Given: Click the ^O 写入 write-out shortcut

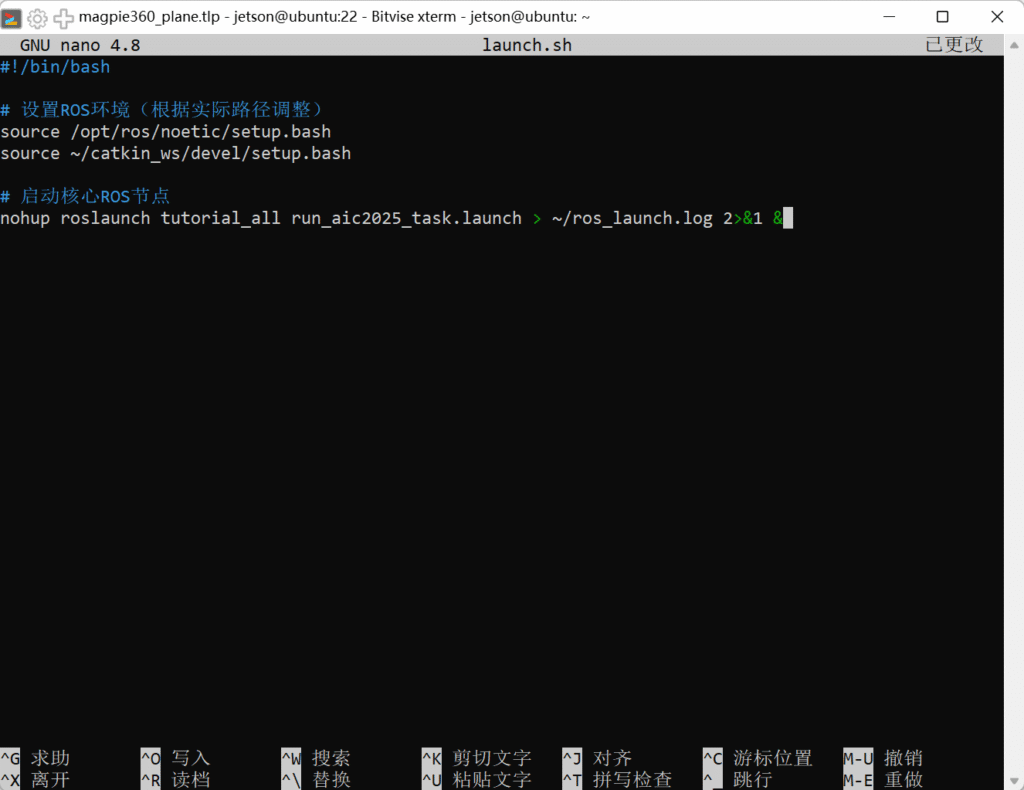Looking at the screenshot, I should coord(176,758).
